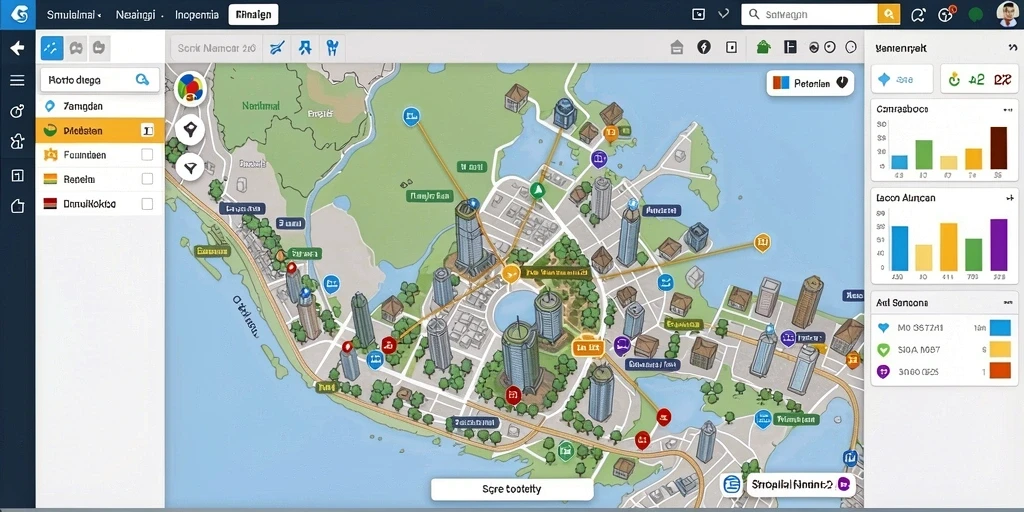Open the Inopentia menu
This screenshot has width=1024, height=512.
197,14
